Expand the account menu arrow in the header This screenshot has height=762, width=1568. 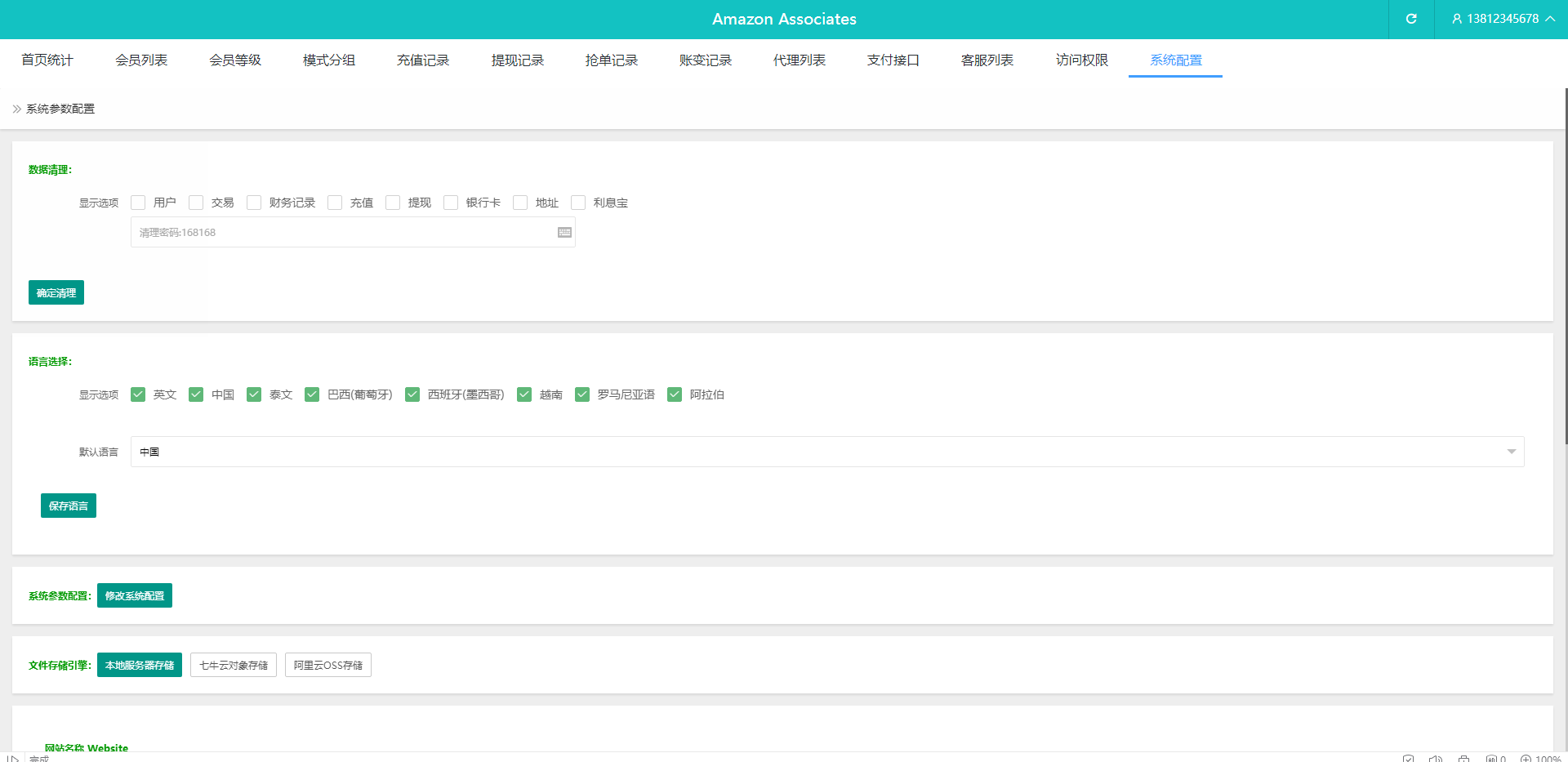click(1550, 19)
